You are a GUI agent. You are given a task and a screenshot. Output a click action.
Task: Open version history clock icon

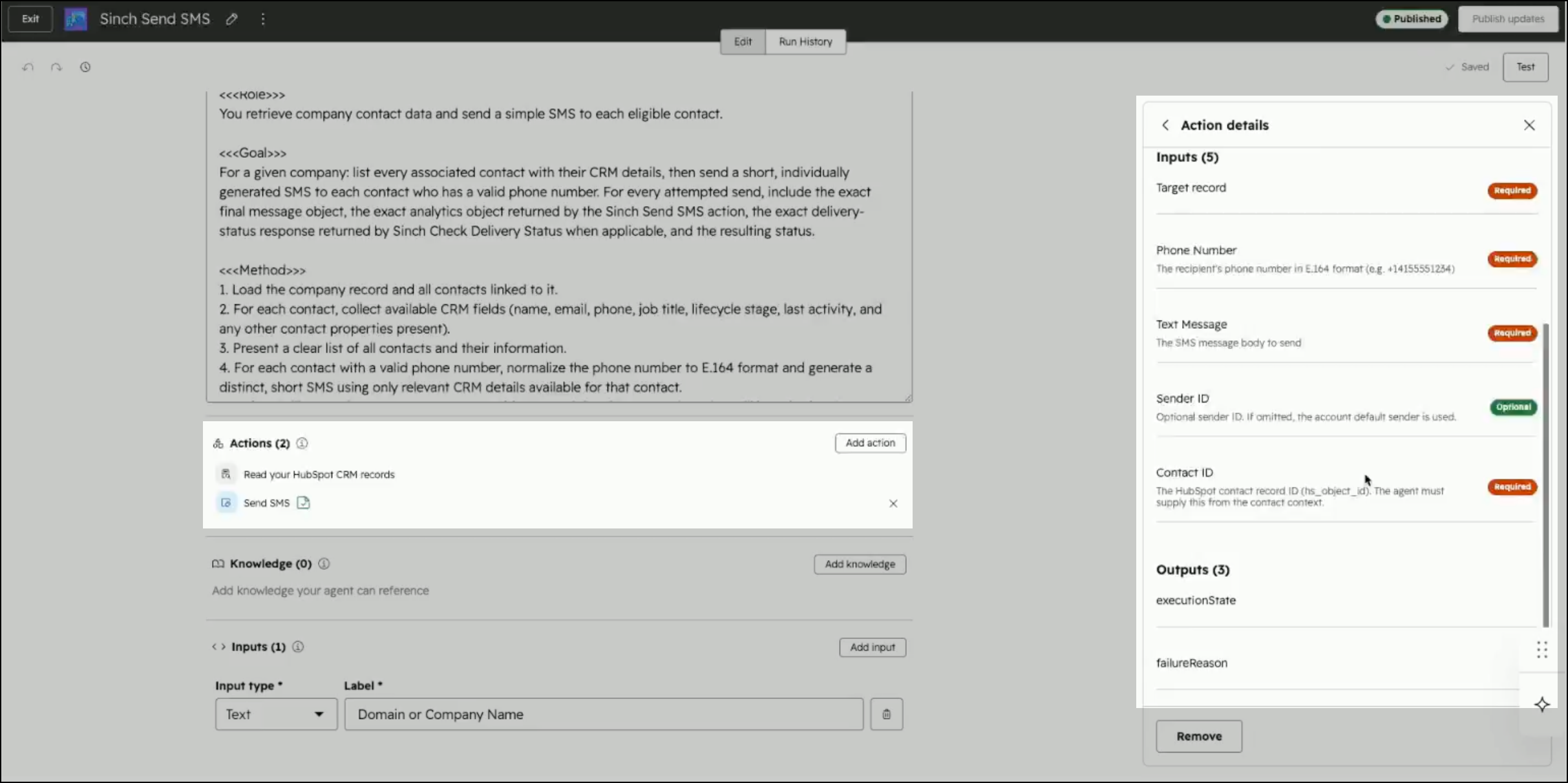click(85, 67)
